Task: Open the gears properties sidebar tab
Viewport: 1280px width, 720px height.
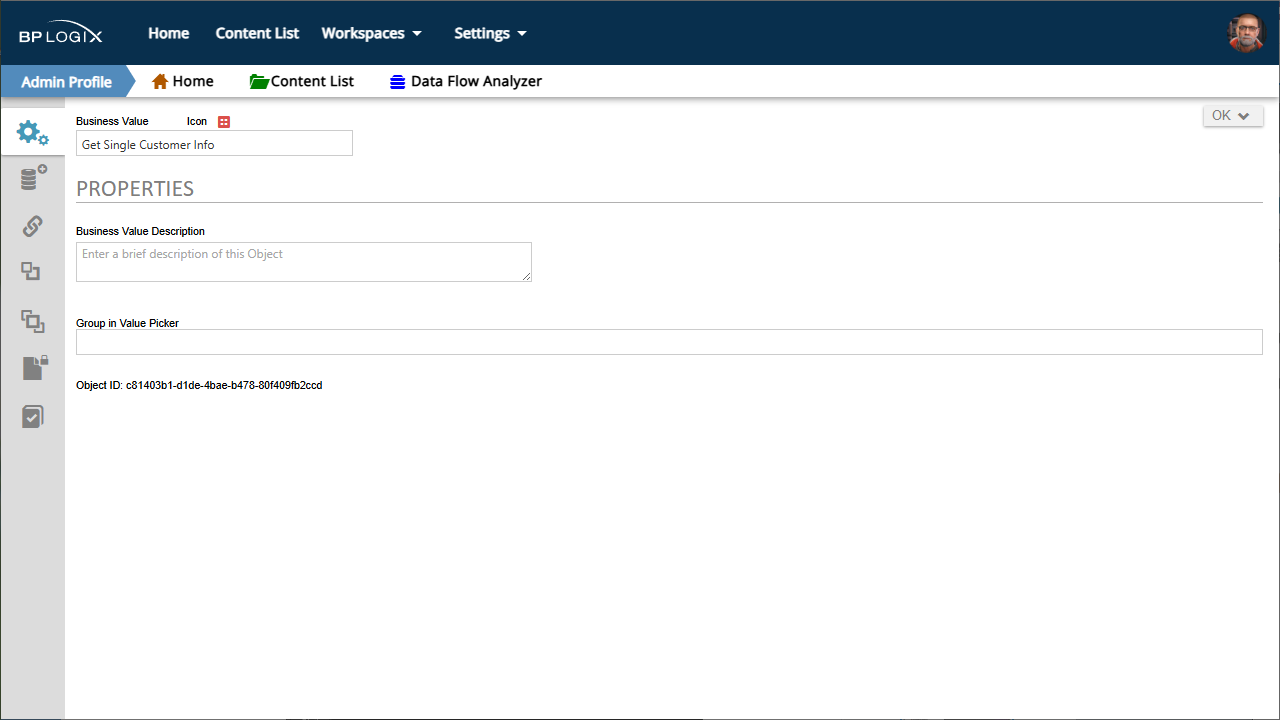Action: tap(32, 133)
